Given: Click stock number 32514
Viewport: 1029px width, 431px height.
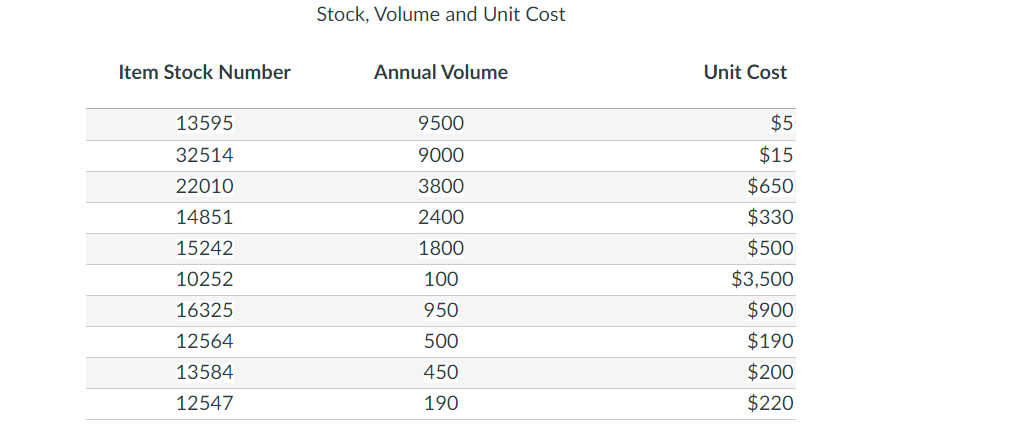Looking at the screenshot, I should pos(204,155).
